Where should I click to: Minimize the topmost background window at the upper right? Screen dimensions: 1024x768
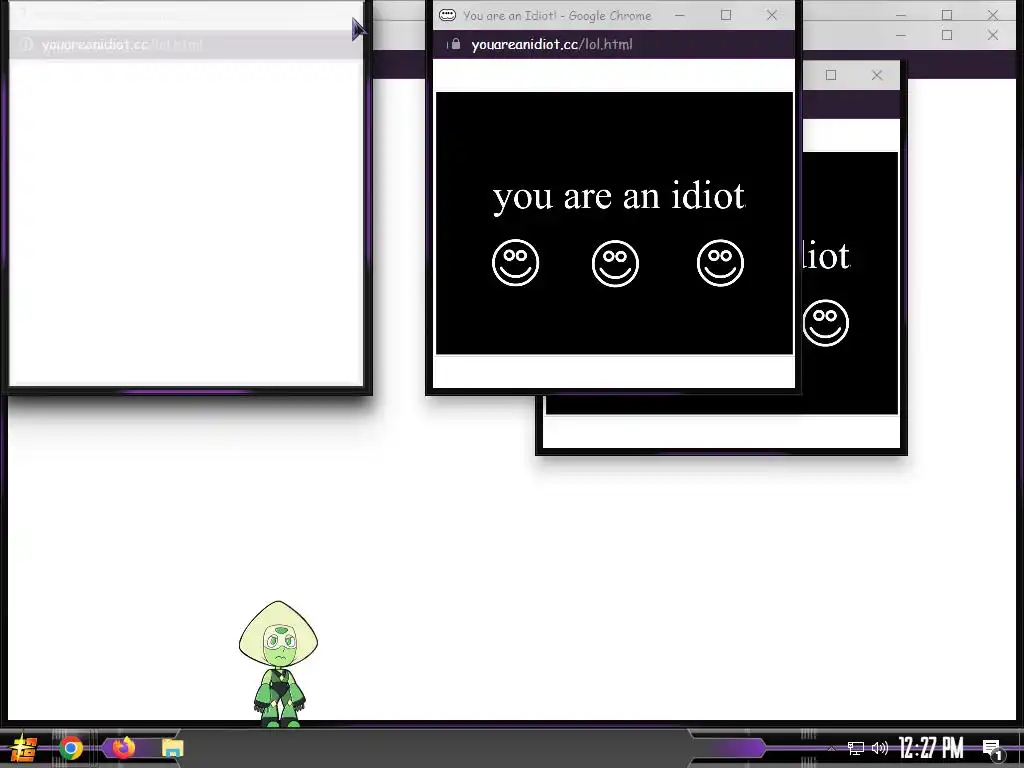(901, 14)
